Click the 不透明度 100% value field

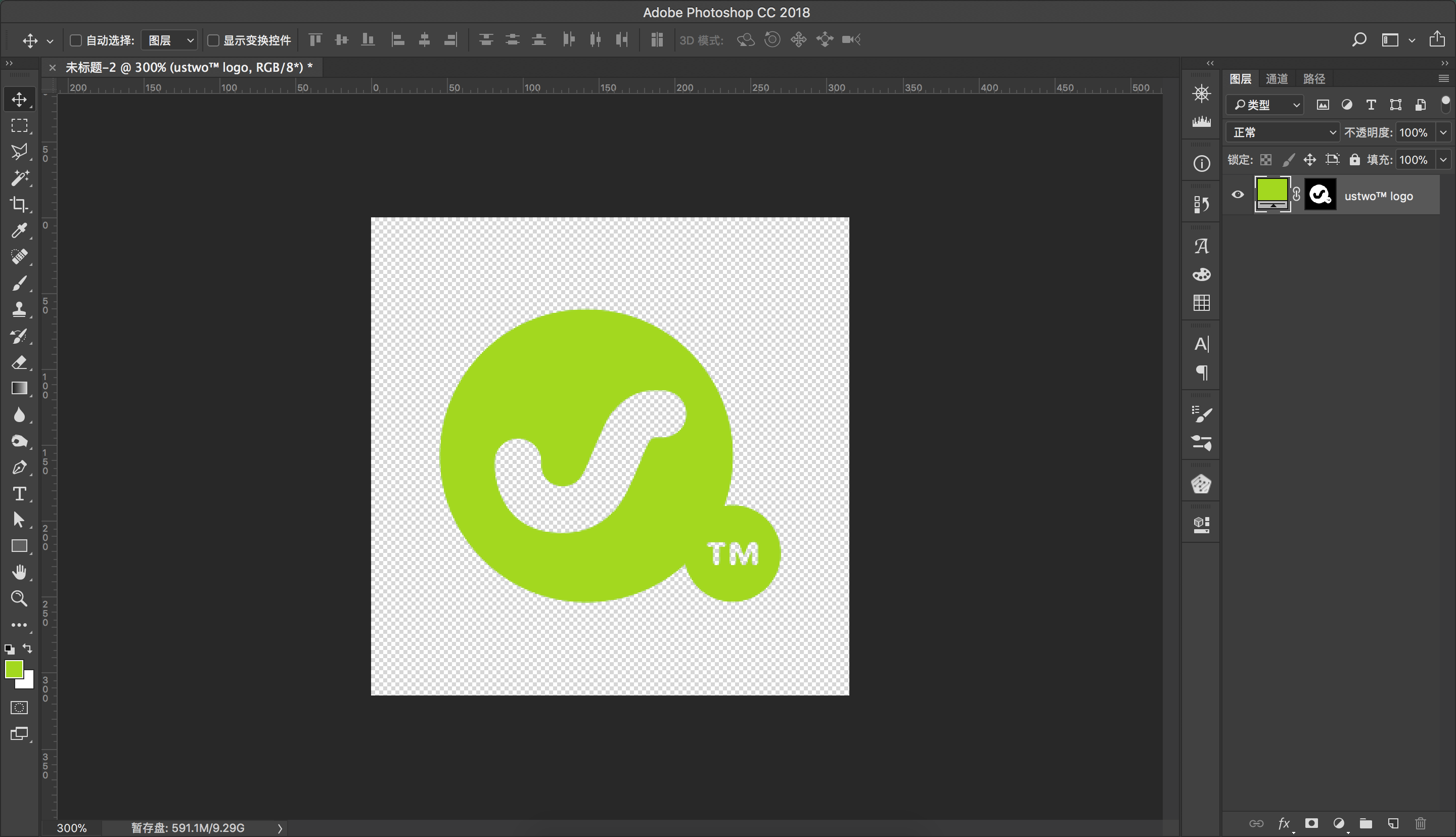pyautogui.click(x=1414, y=132)
